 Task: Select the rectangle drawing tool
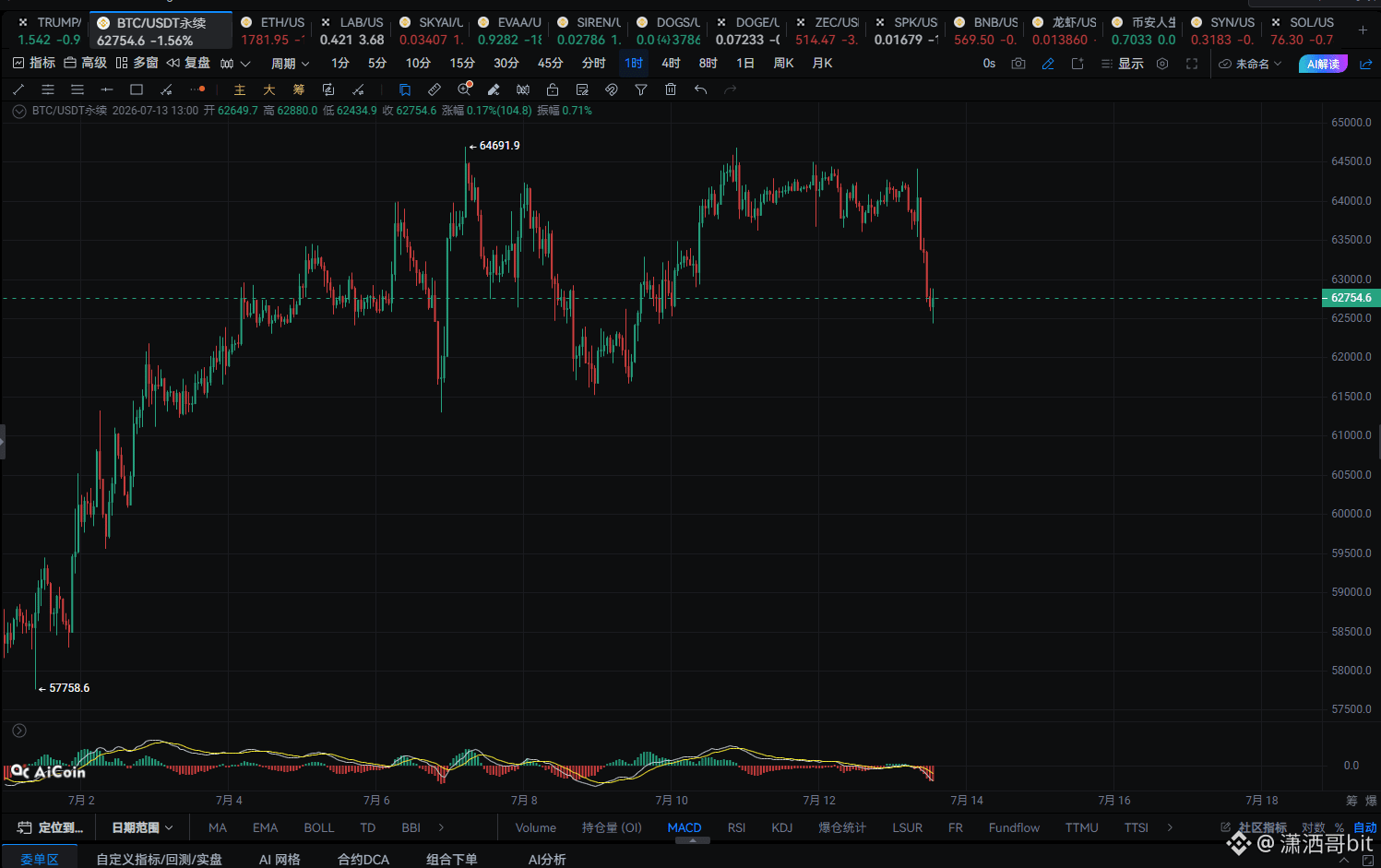point(137,89)
